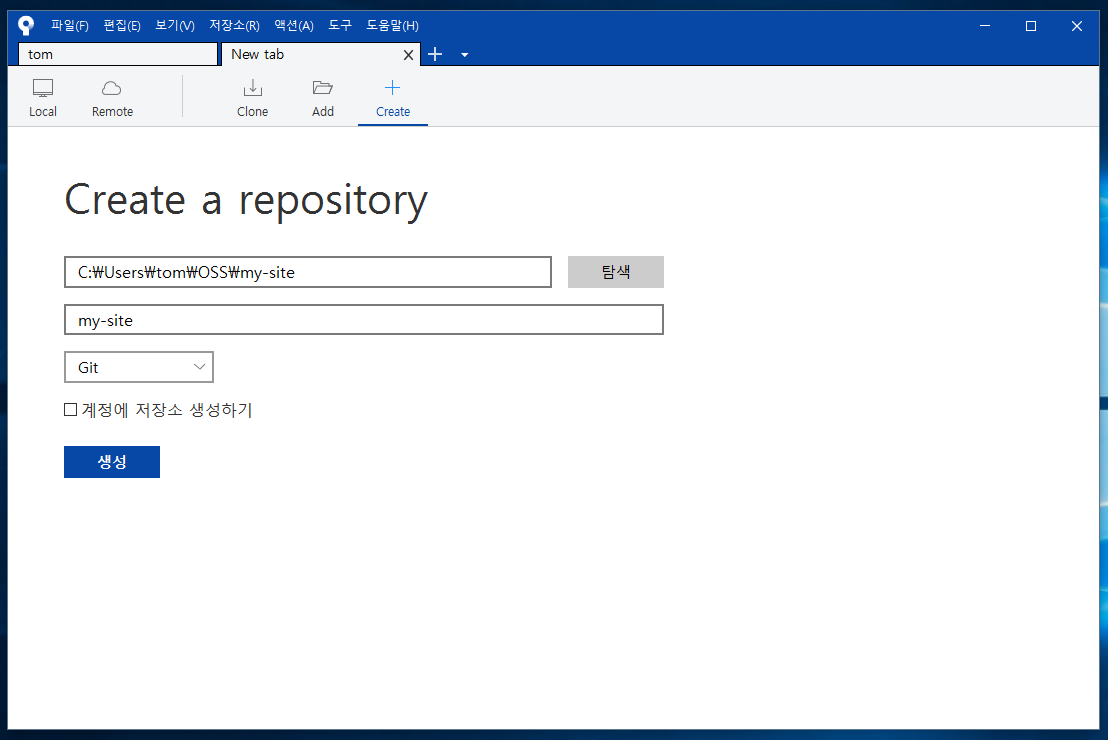This screenshot has height=740, width=1108.
Task: Click the Sourcetree logo icon
Action: 26,25
